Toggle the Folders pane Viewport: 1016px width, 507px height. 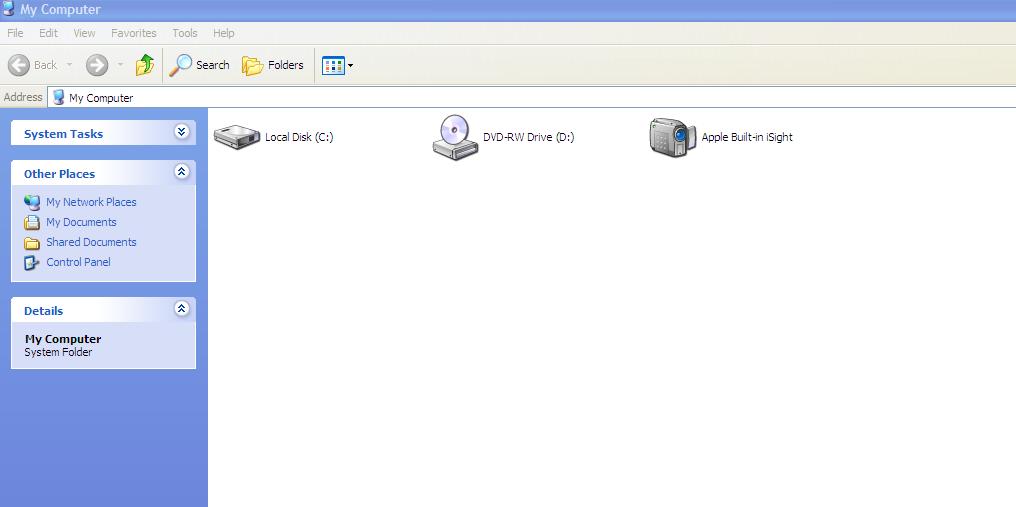pyautogui.click(x=272, y=65)
